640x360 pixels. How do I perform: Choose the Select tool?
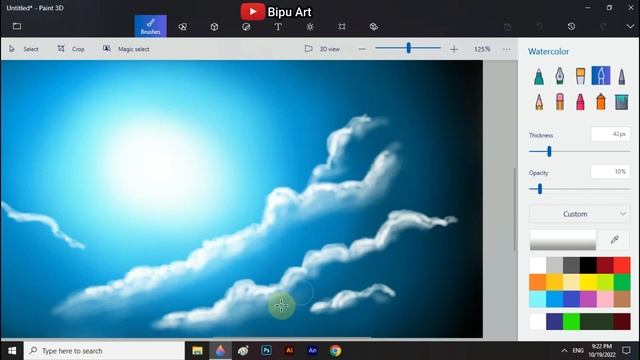(x=24, y=49)
